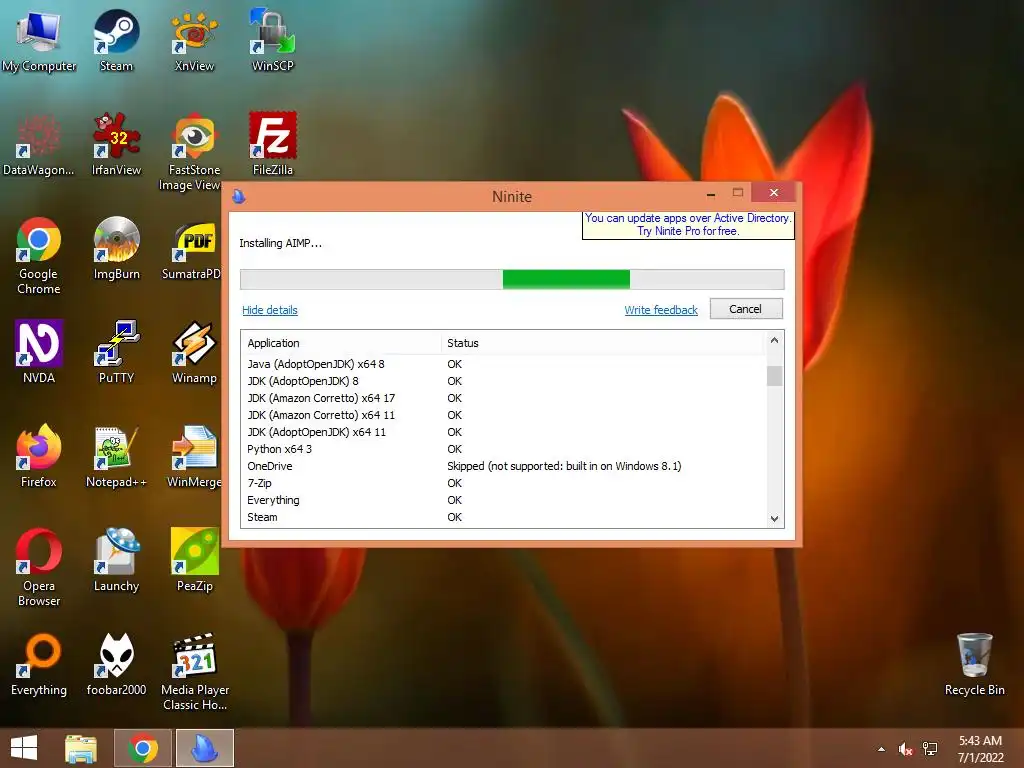Open the taskbar clock and date
1024x768 pixels.
[x=980, y=749]
